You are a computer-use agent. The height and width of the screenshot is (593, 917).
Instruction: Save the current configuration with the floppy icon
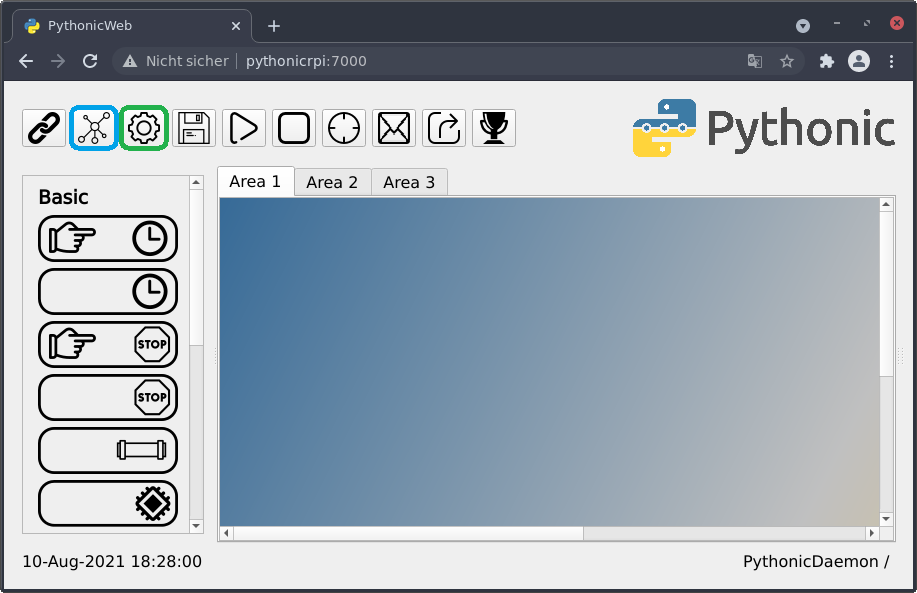point(194,128)
